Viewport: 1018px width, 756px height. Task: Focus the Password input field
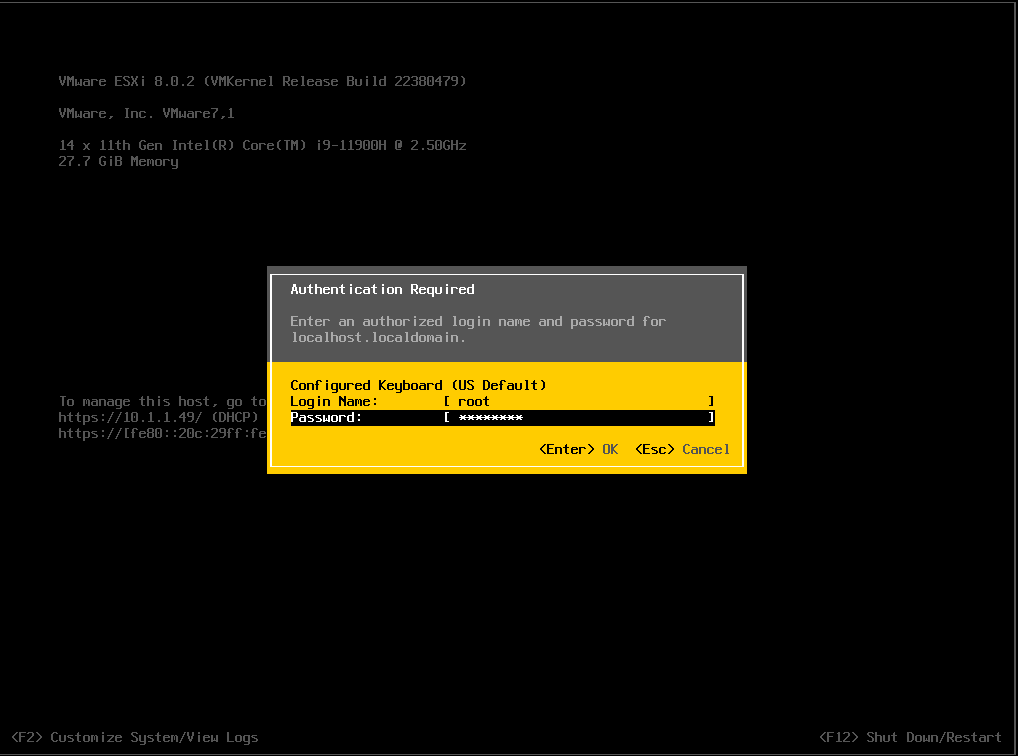pyautogui.click(x=579, y=418)
